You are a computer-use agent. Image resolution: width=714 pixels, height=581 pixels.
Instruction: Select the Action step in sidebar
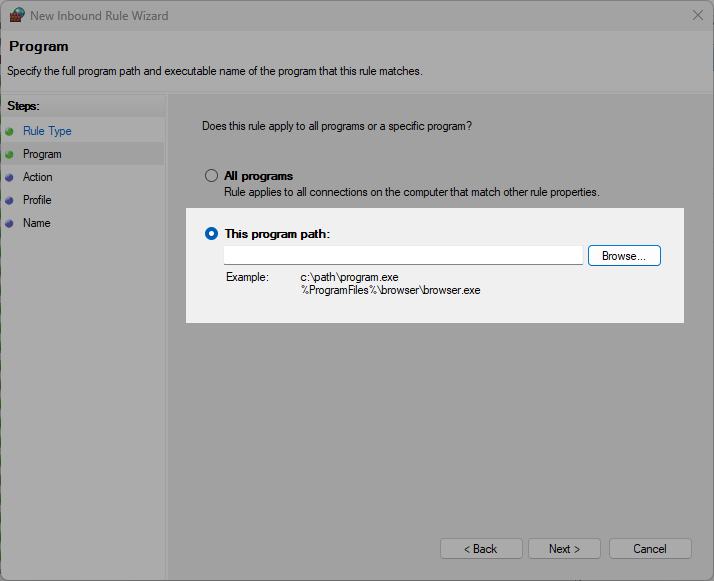[38, 177]
